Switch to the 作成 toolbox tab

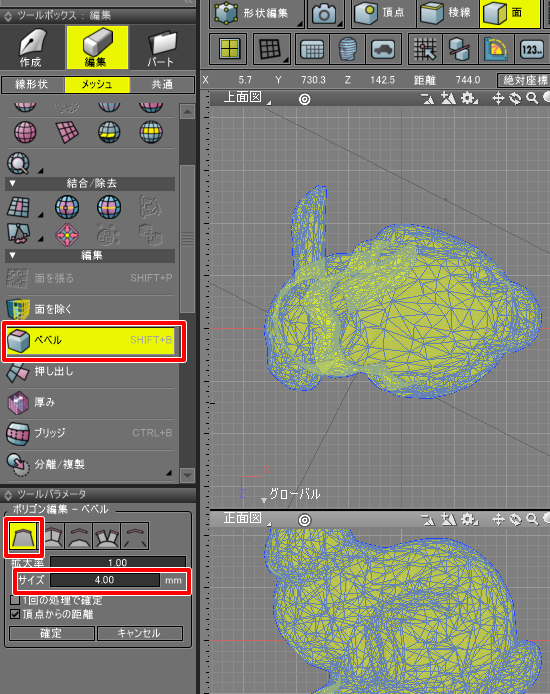point(31,47)
